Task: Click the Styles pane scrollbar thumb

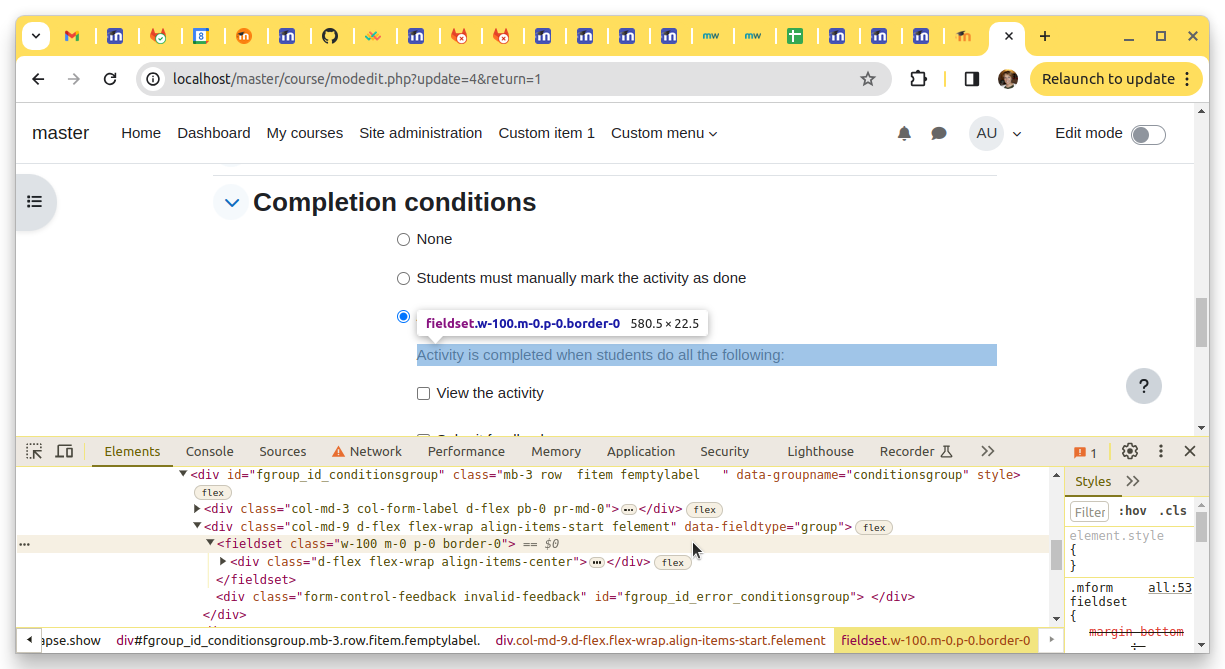Action: [1202, 525]
